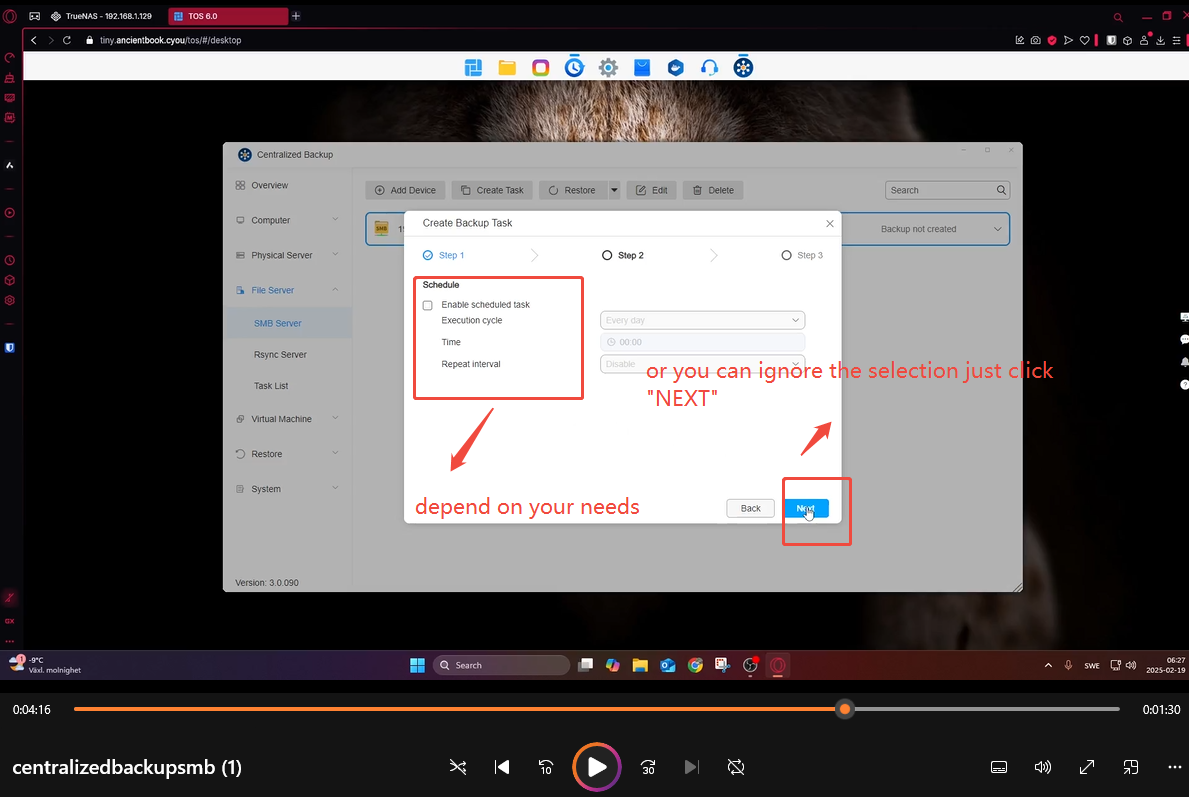The image size is (1189, 797).
Task: Open the gear Control Panel icon in TOS dock
Action: 608,67
